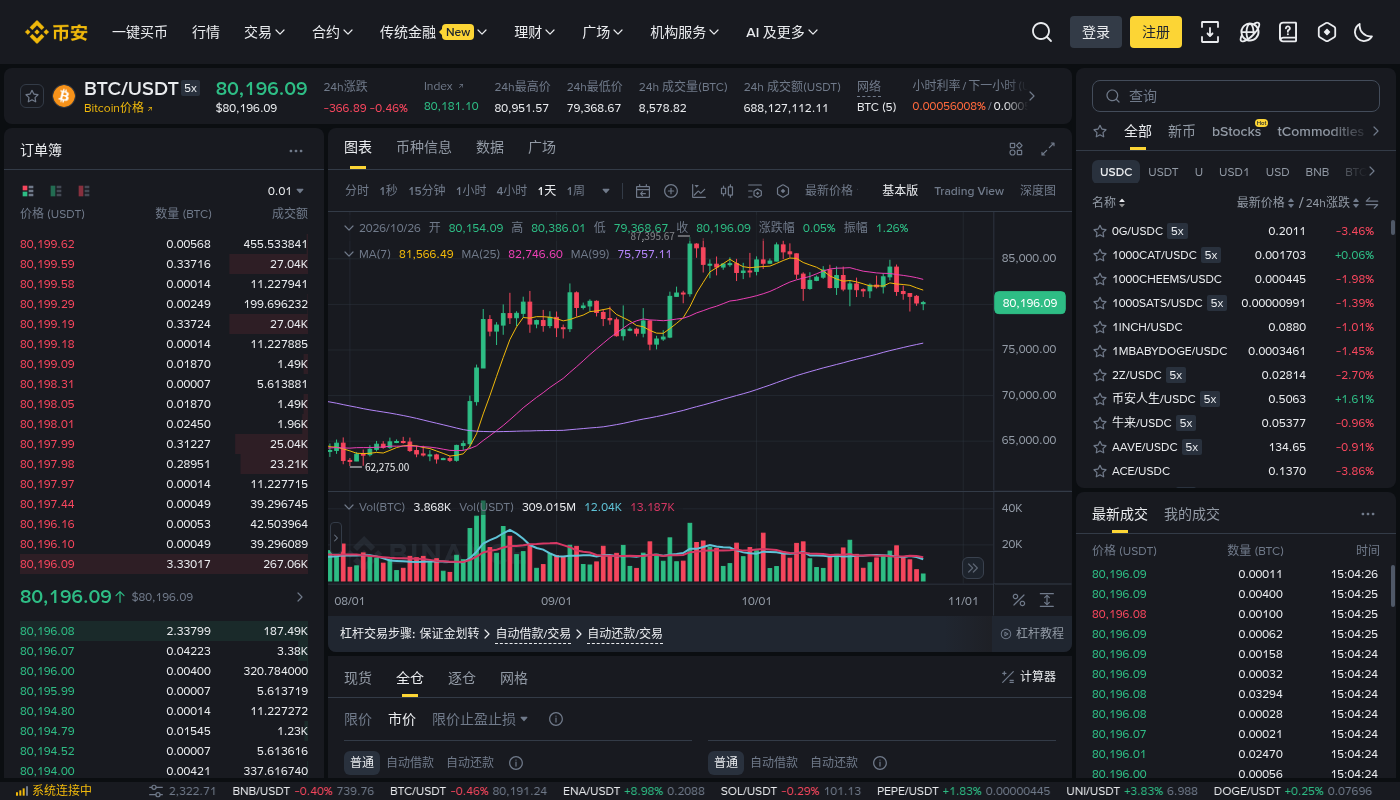The width and height of the screenshot is (1400, 800).
Task: Sort market list by 名称
Action: (1109, 203)
